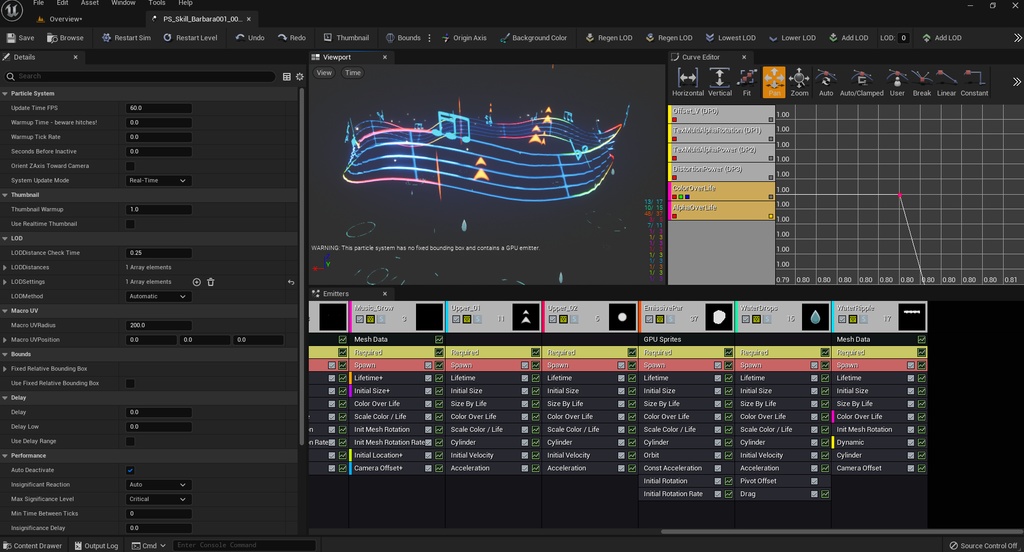
Task: Click the viewport Time button
Action: pyautogui.click(x=353, y=73)
